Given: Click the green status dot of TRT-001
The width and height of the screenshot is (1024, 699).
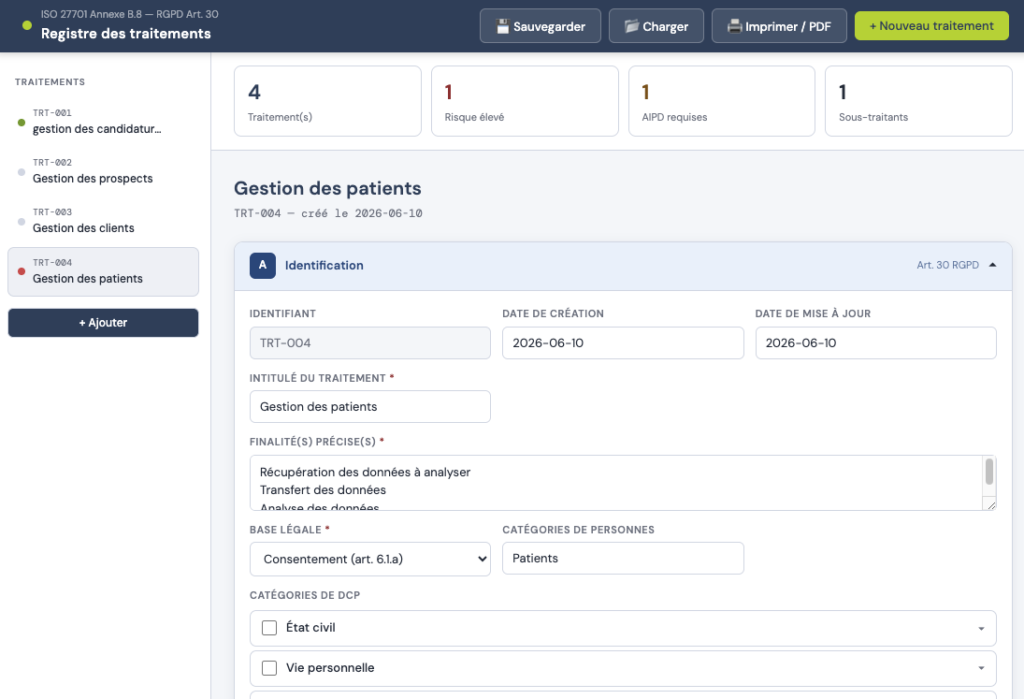Looking at the screenshot, I should coord(22,122).
